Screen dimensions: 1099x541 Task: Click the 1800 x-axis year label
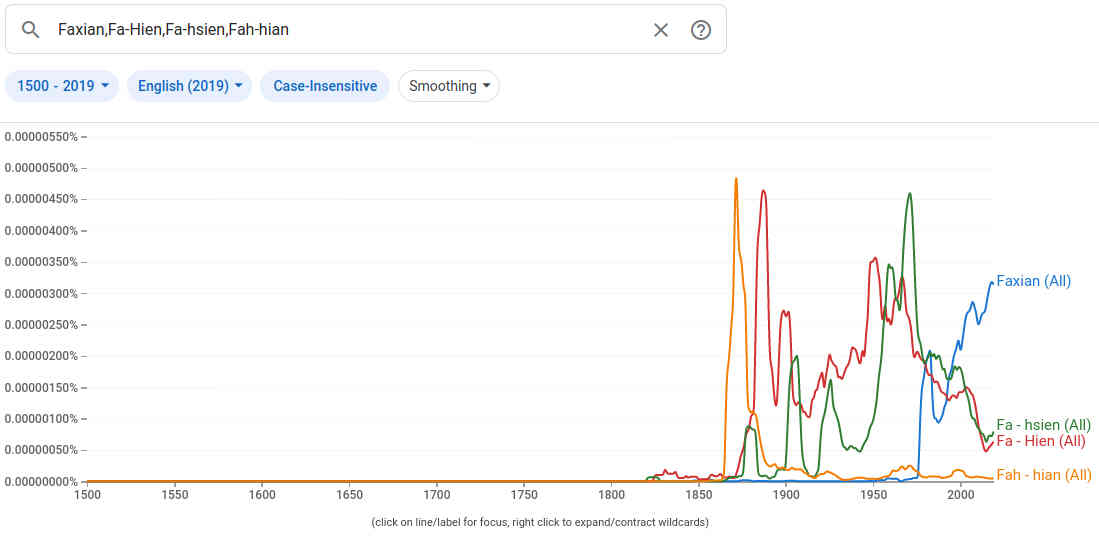611,494
